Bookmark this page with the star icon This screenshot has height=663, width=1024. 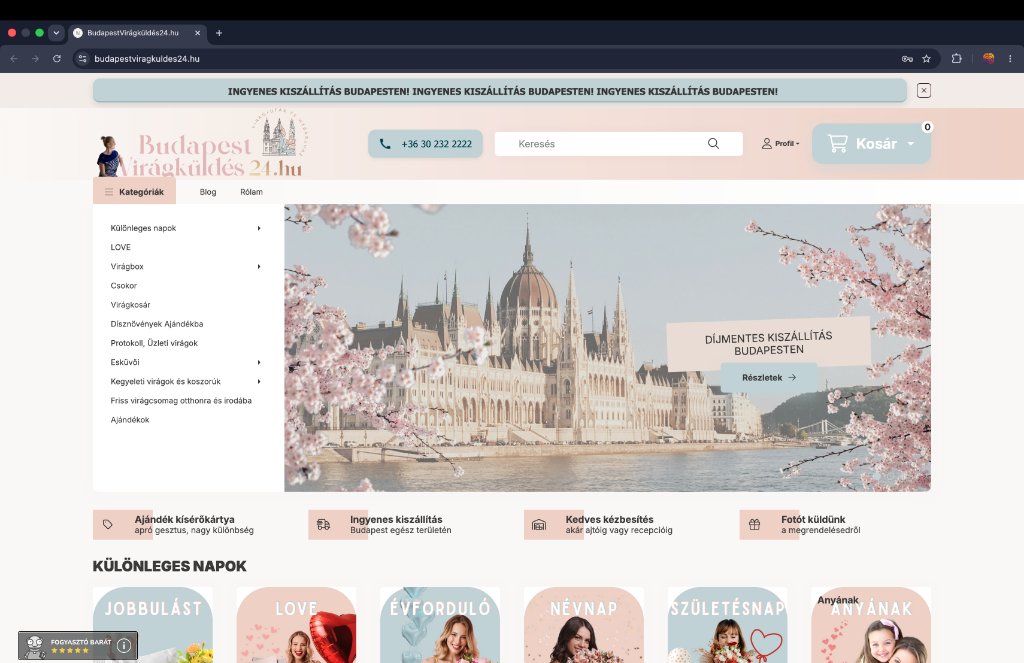(926, 59)
